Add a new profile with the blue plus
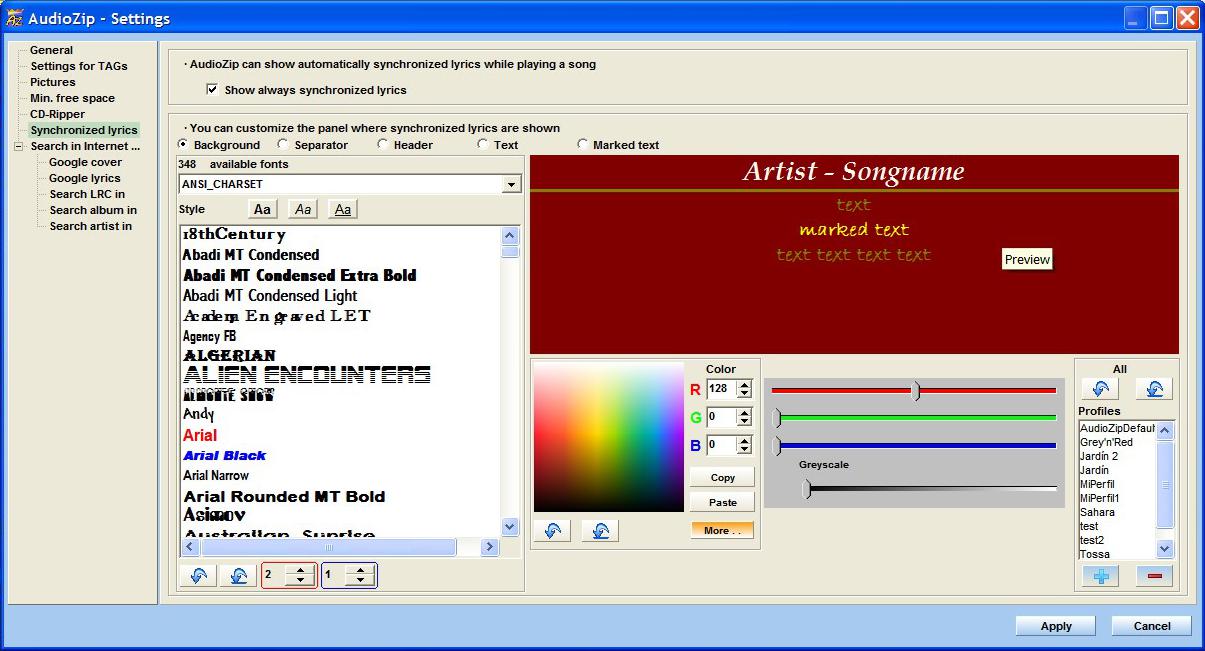Image resolution: width=1205 pixels, height=651 pixels. [x=1100, y=576]
